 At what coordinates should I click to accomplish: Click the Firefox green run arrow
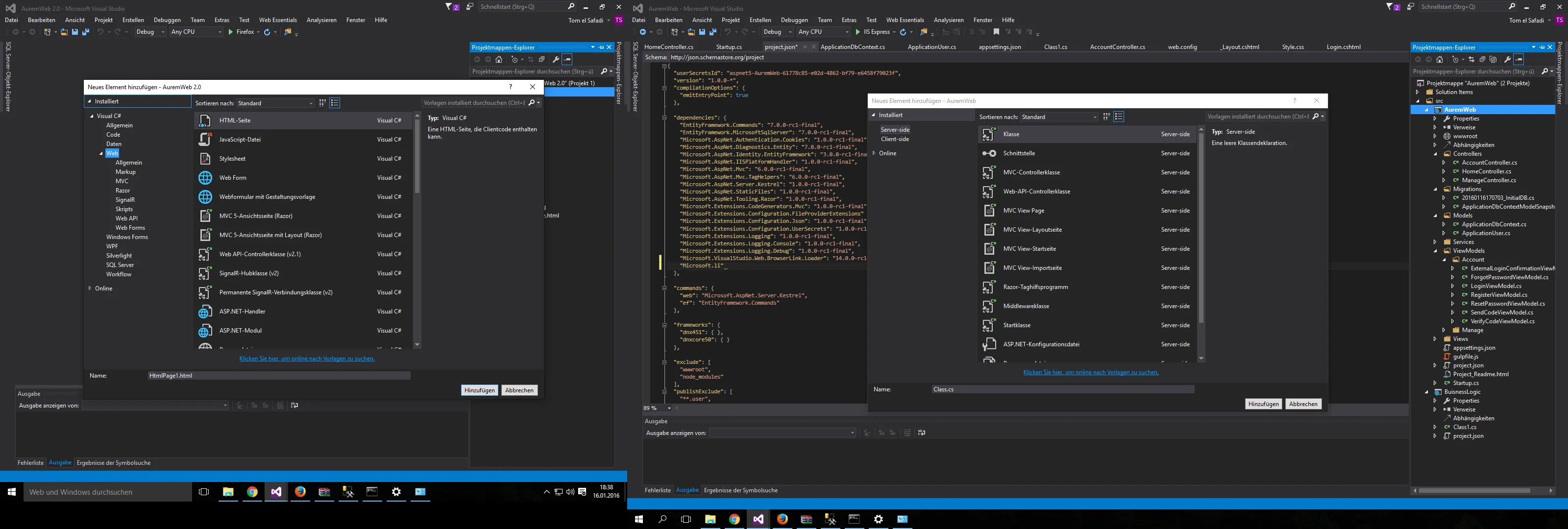(x=231, y=32)
